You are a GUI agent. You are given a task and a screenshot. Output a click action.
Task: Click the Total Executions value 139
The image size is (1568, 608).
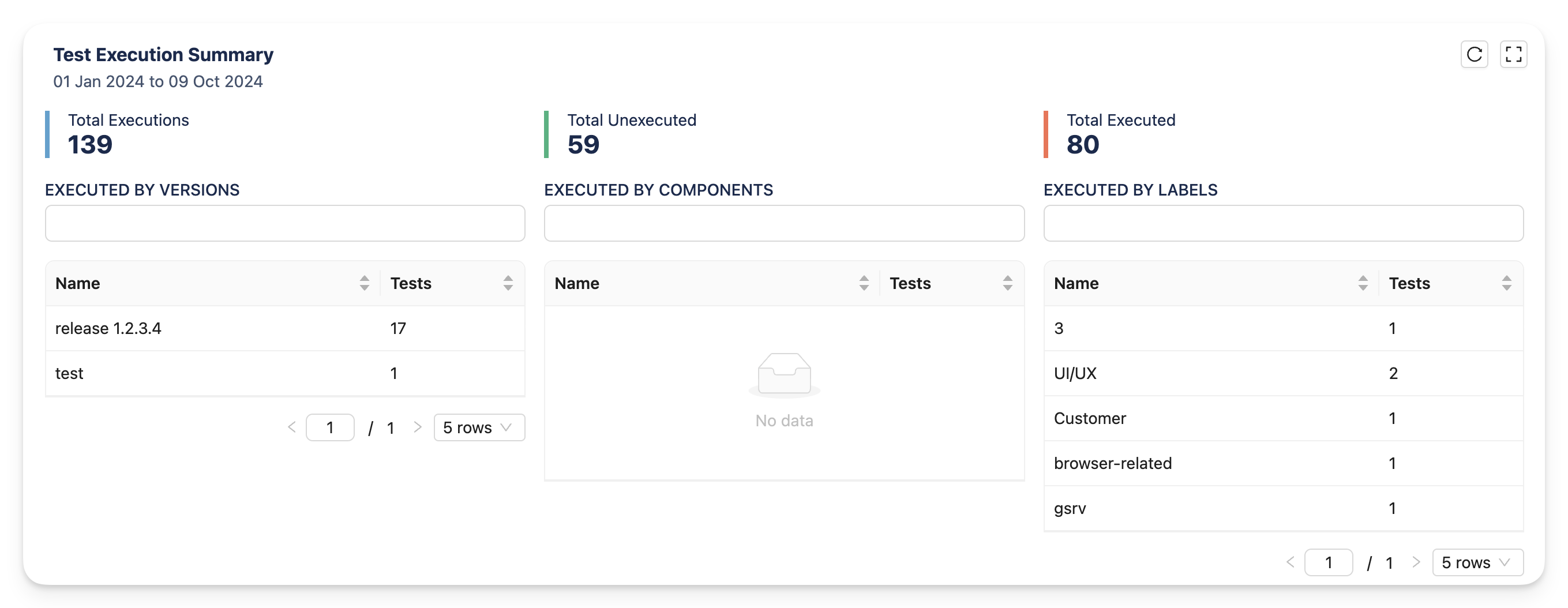click(x=90, y=145)
